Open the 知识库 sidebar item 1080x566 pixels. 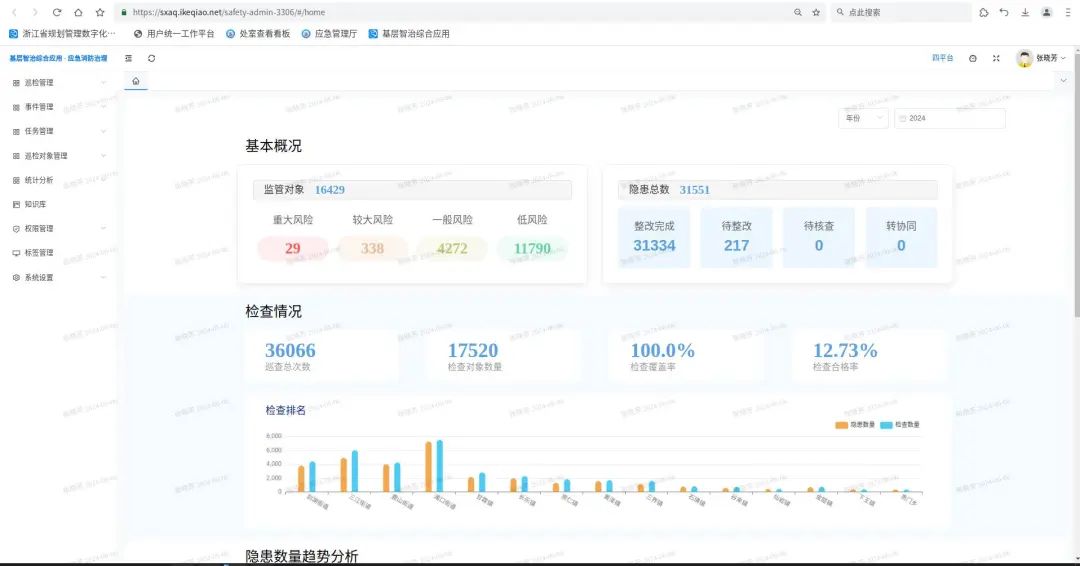pos(36,204)
